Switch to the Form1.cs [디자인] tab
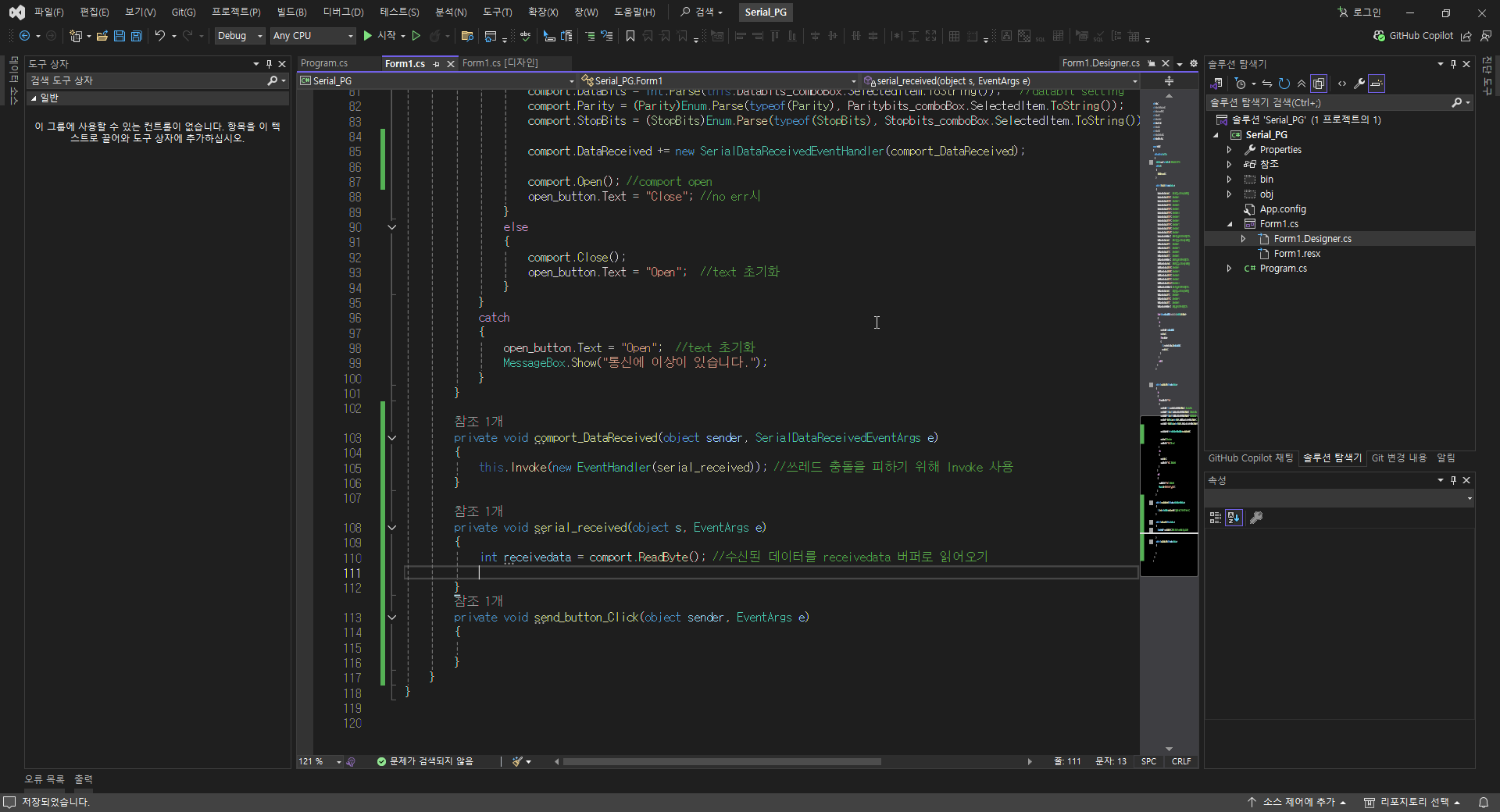 click(500, 63)
